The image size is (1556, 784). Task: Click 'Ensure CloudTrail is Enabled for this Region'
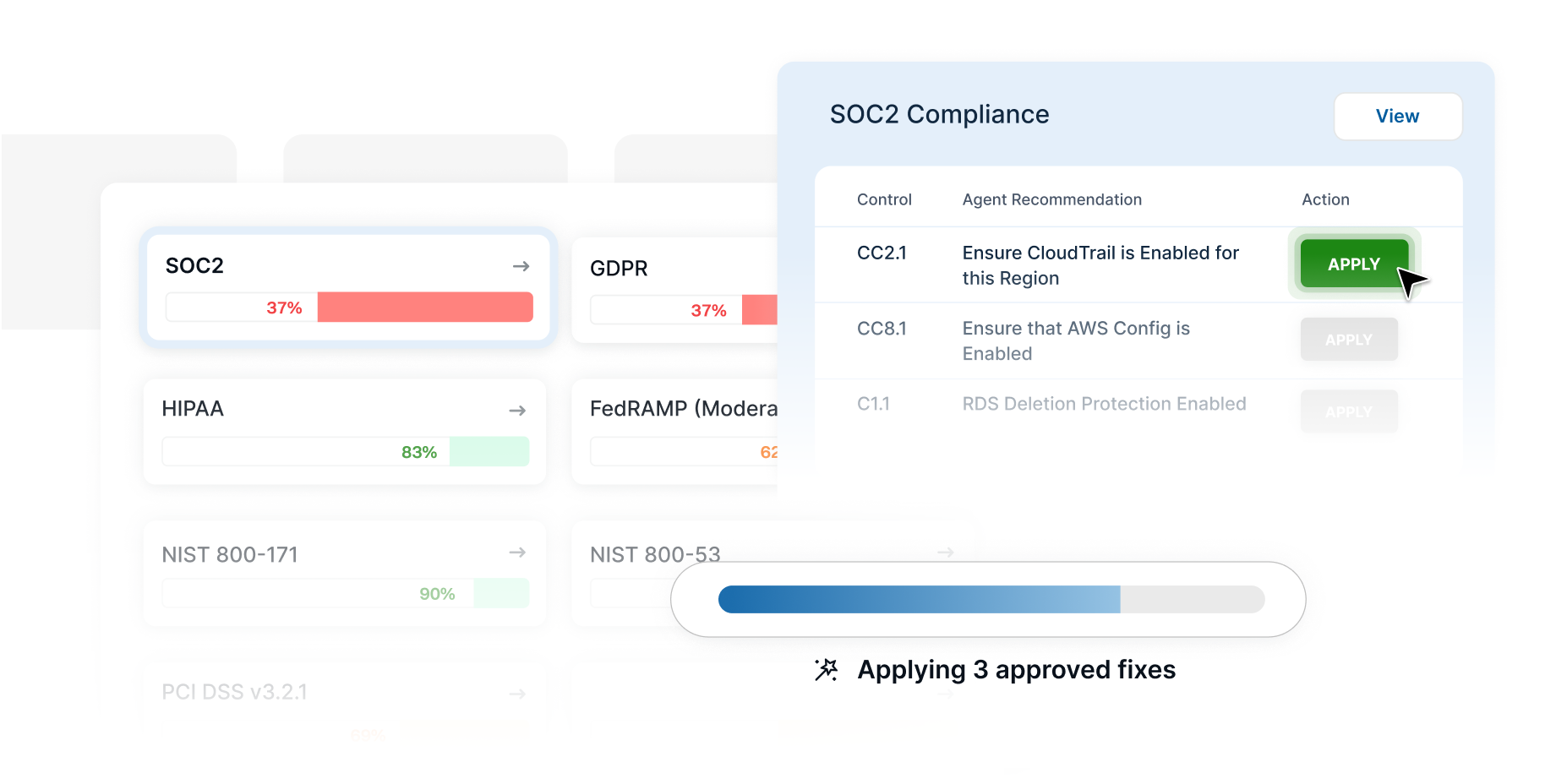pos(1100,265)
